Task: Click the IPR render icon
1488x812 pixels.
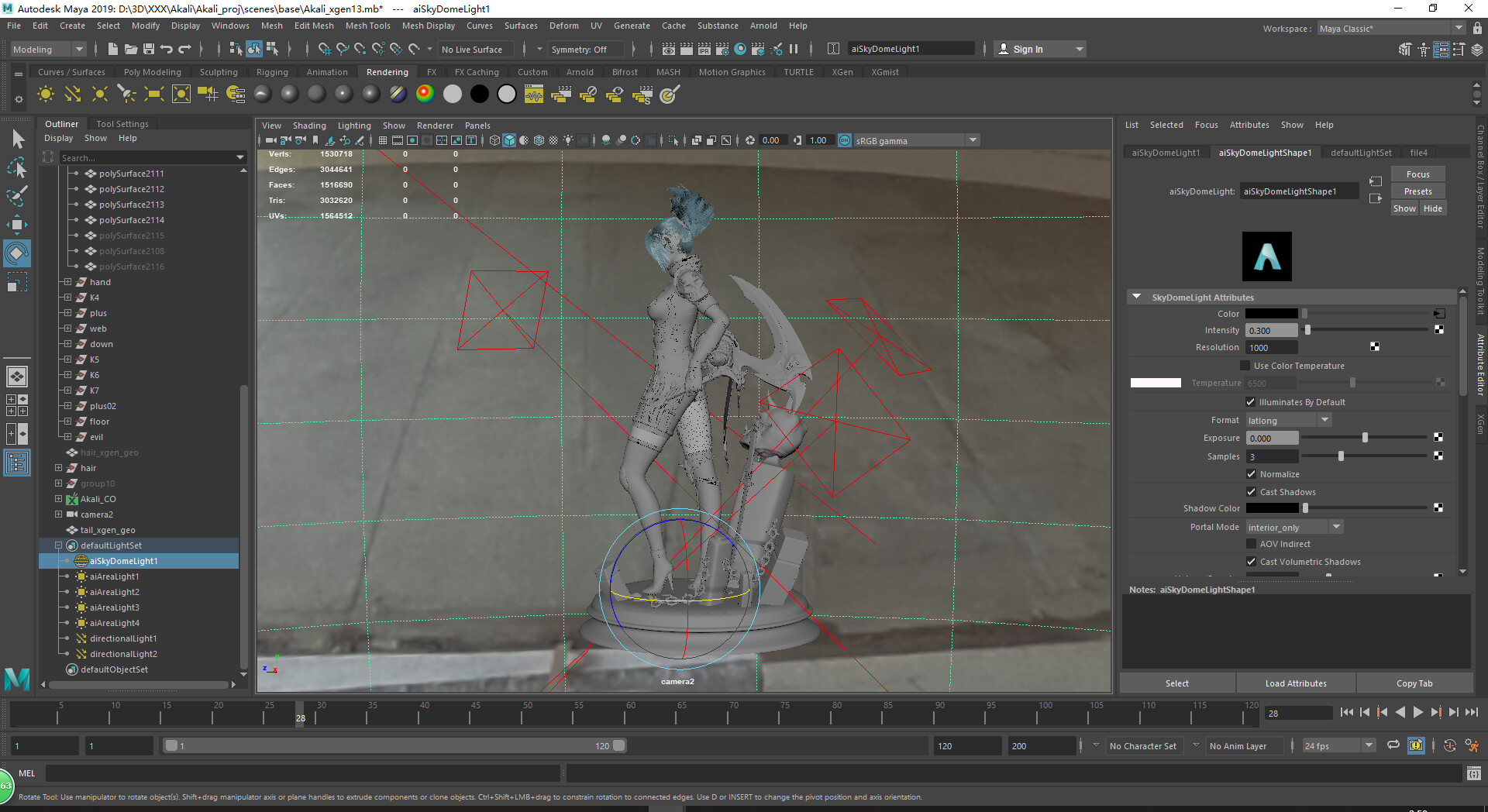Action: coord(704,49)
